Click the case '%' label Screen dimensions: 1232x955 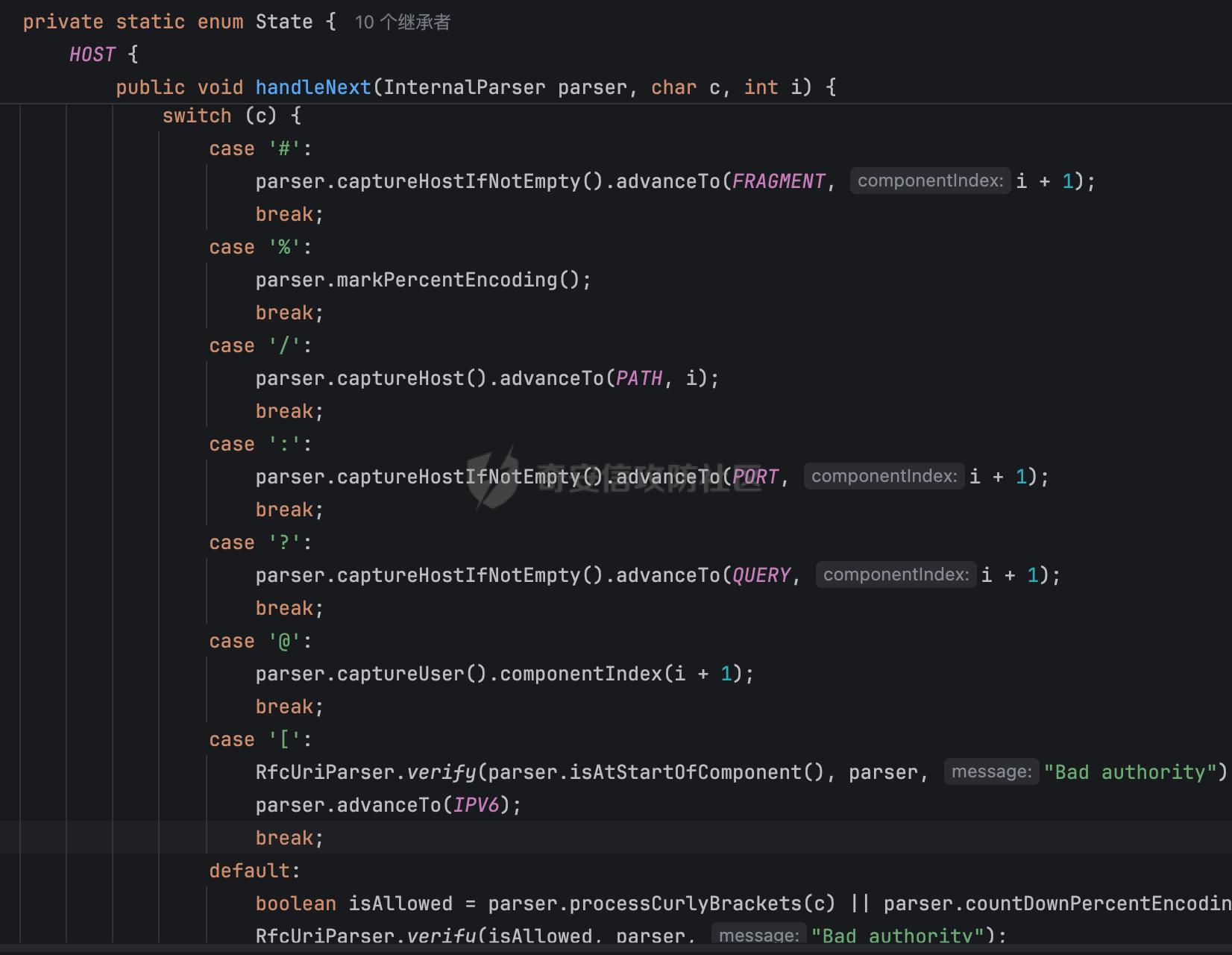coord(260,247)
